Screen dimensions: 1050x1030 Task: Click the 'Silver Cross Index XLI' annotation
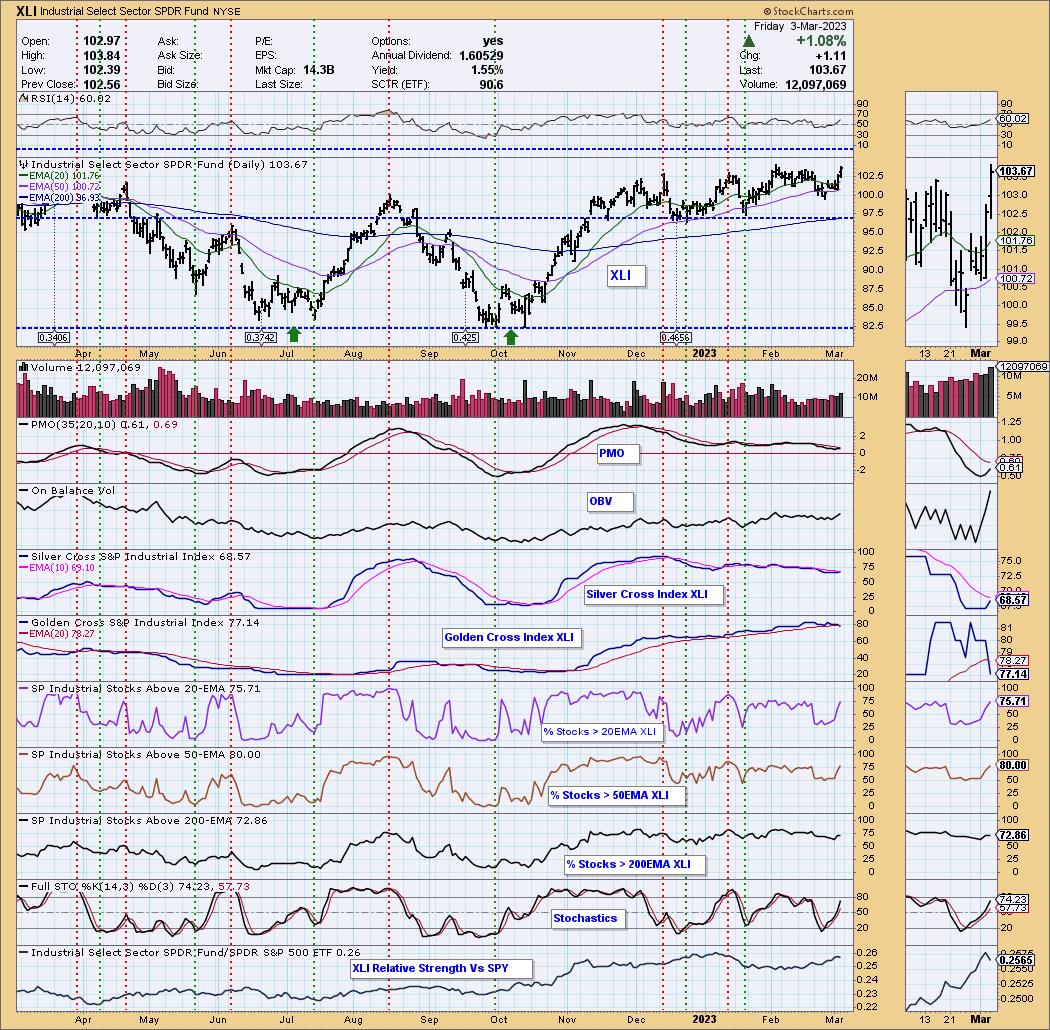pos(654,594)
